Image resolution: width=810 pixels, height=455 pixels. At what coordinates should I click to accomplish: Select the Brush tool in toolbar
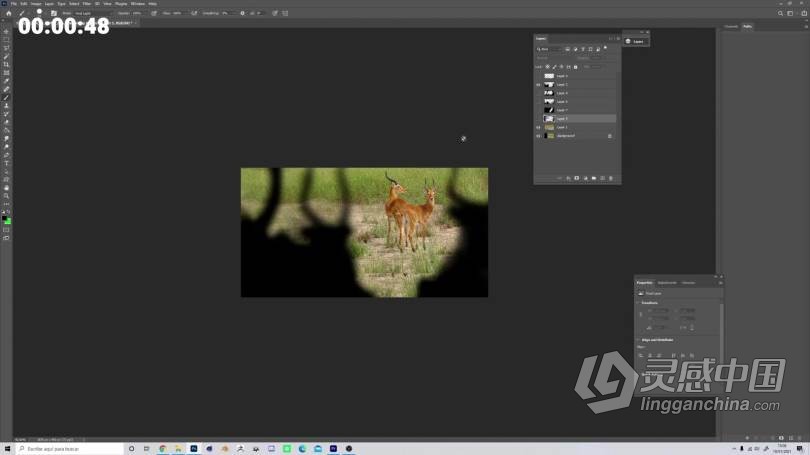[6, 98]
